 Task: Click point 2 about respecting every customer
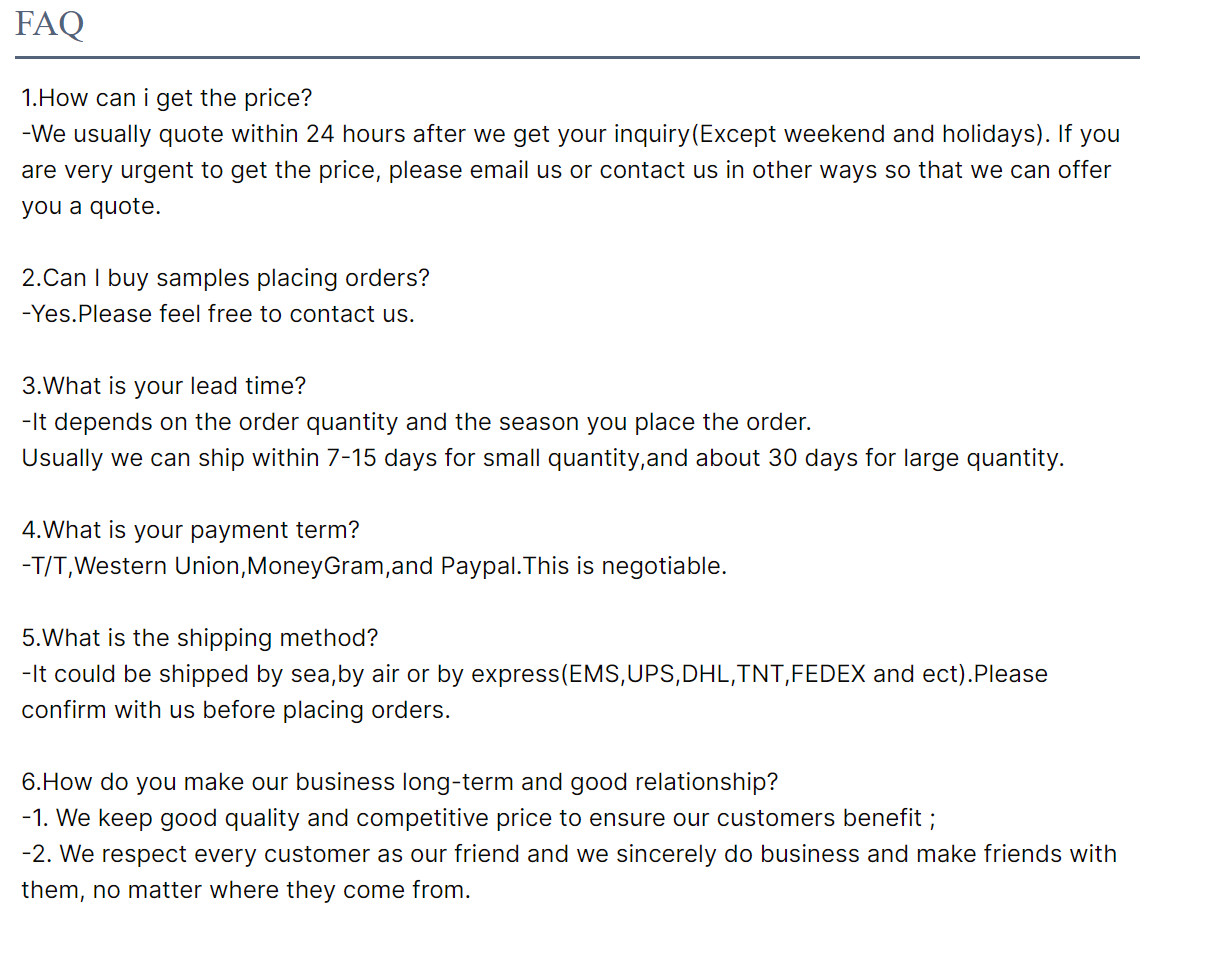(x=569, y=854)
